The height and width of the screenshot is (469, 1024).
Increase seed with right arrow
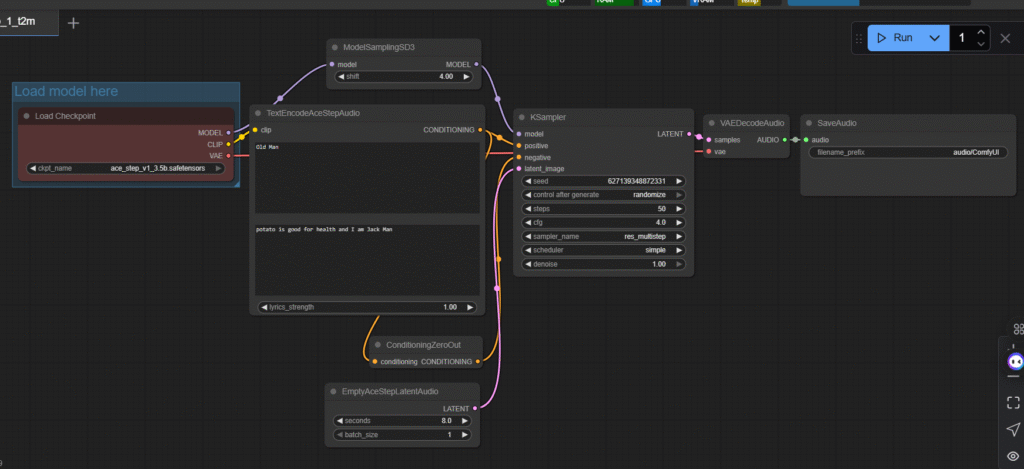pos(679,181)
